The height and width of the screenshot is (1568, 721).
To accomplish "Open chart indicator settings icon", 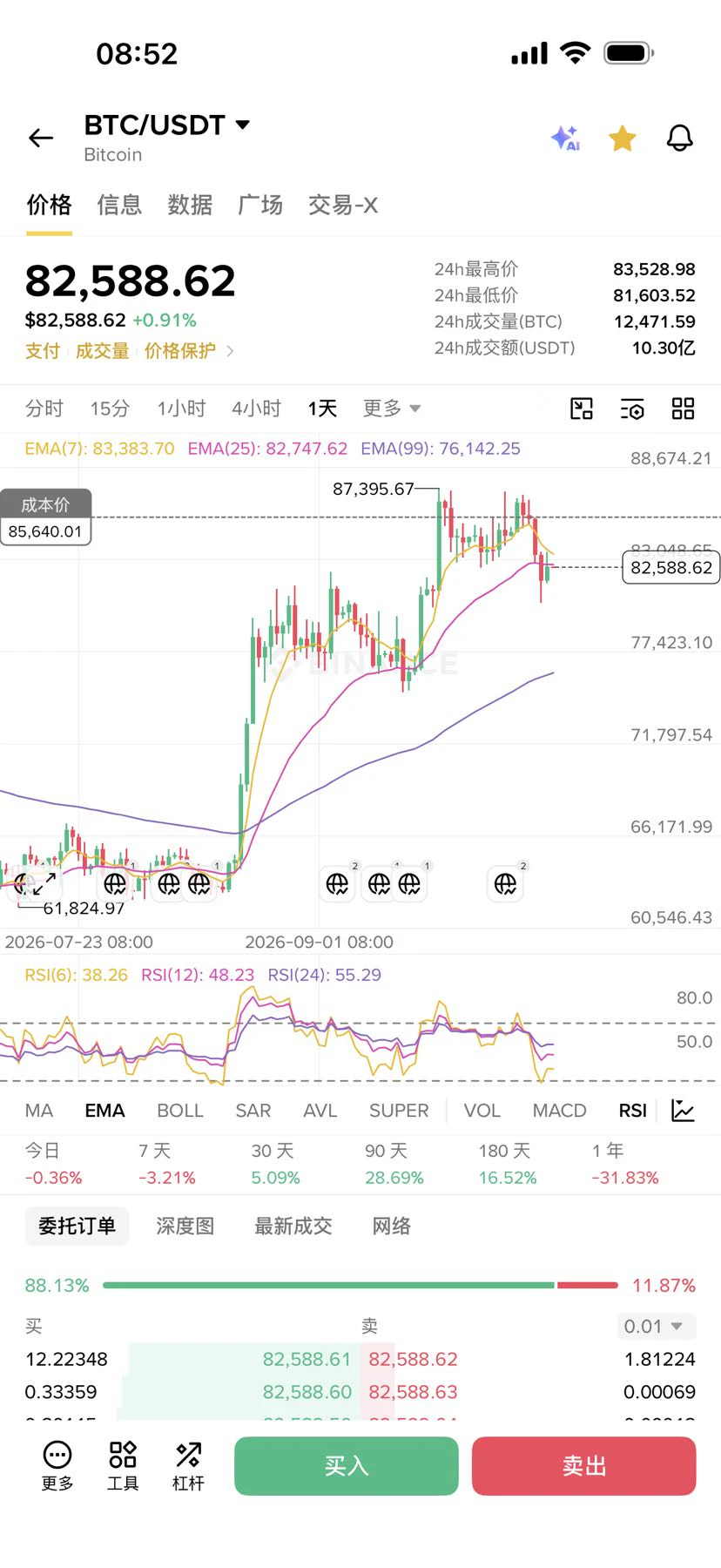I will pyautogui.click(x=632, y=409).
